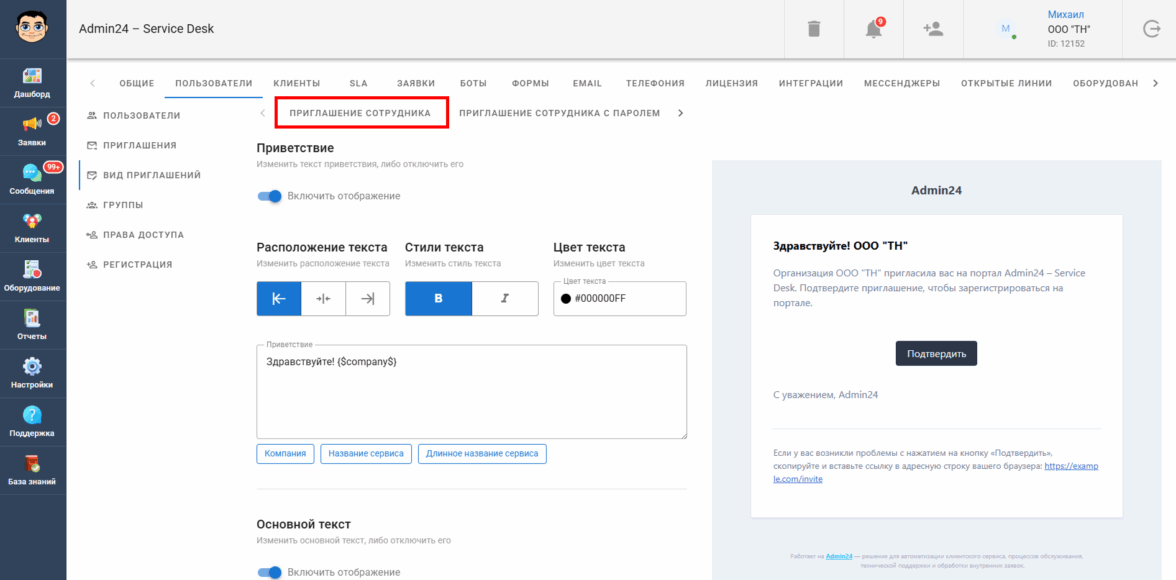Open Дашборд in the left sidebar
The height and width of the screenshot is (580, 1176).
point(32,83)
